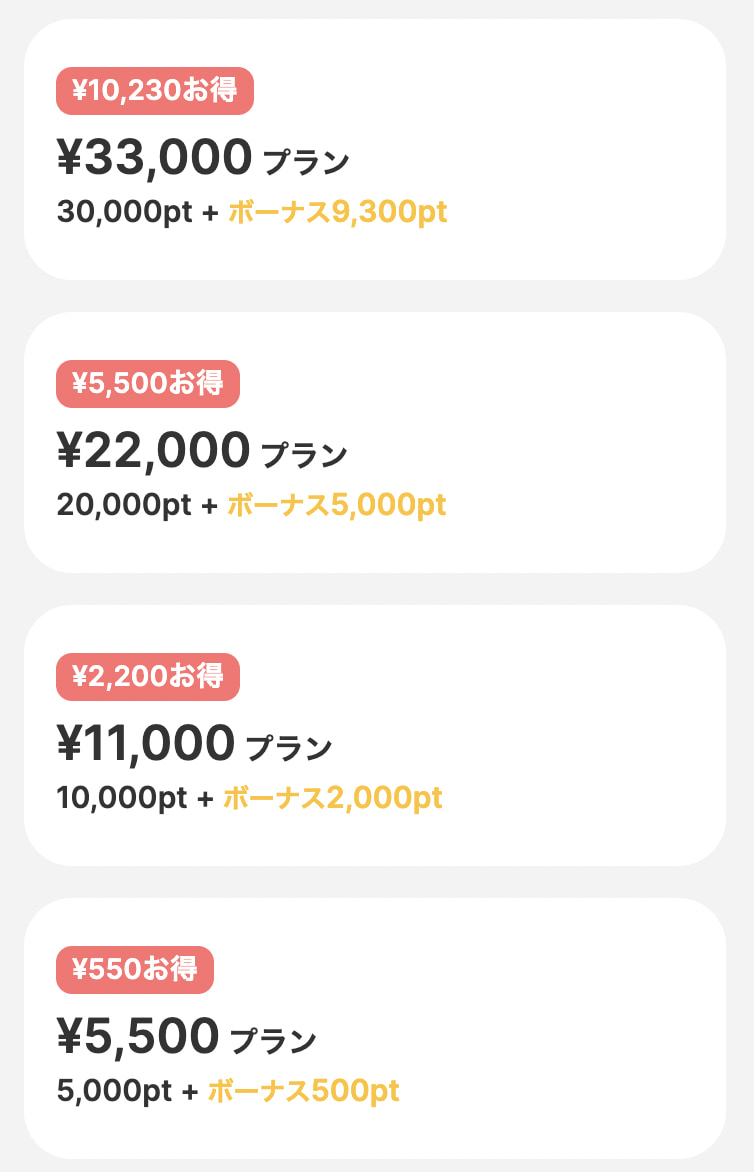Tap the ボーナス500pt bonus text
The image size is (754, 1172).
(x=303, y=1091)
